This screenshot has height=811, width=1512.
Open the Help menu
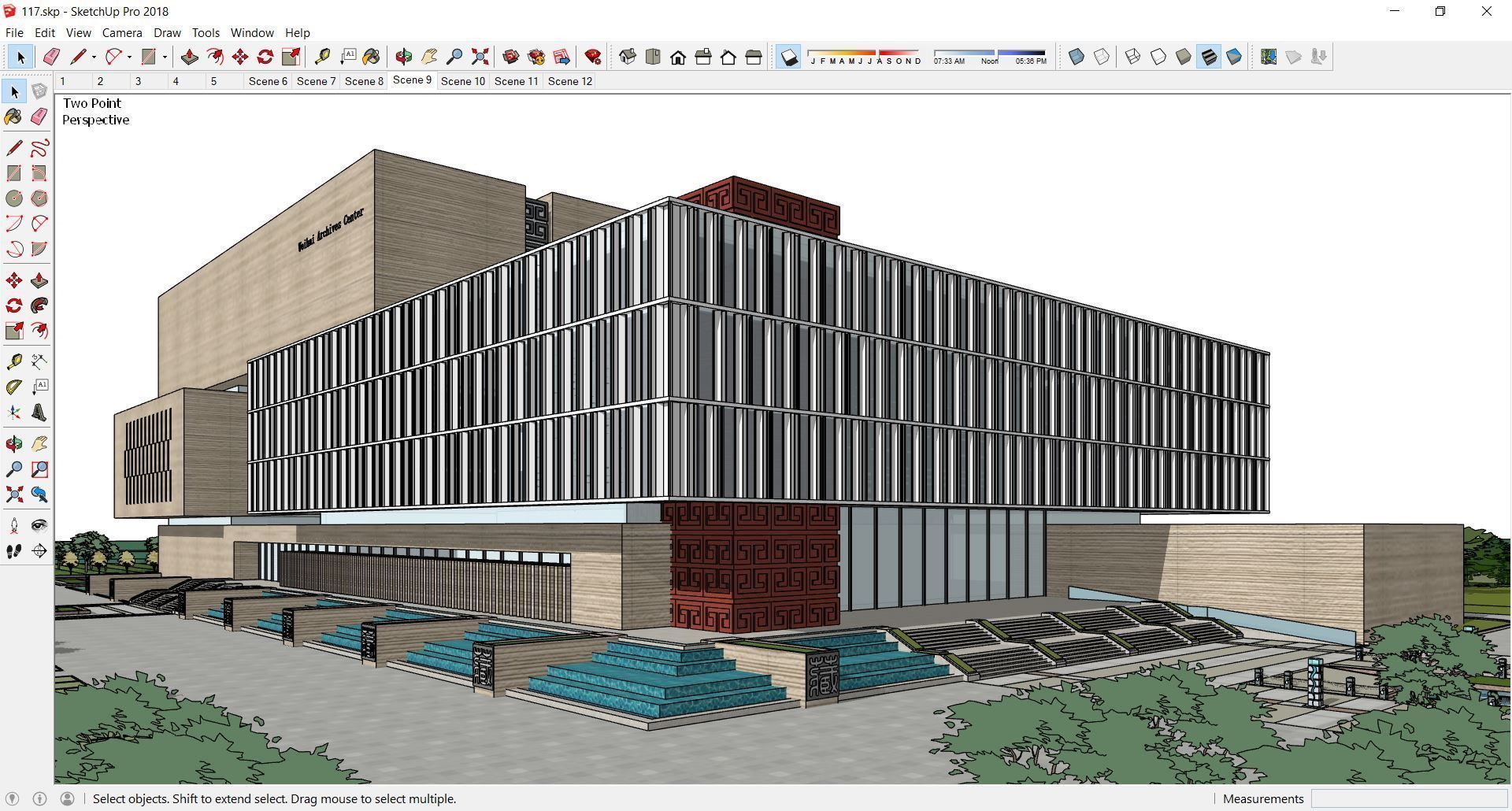(297, 33)
